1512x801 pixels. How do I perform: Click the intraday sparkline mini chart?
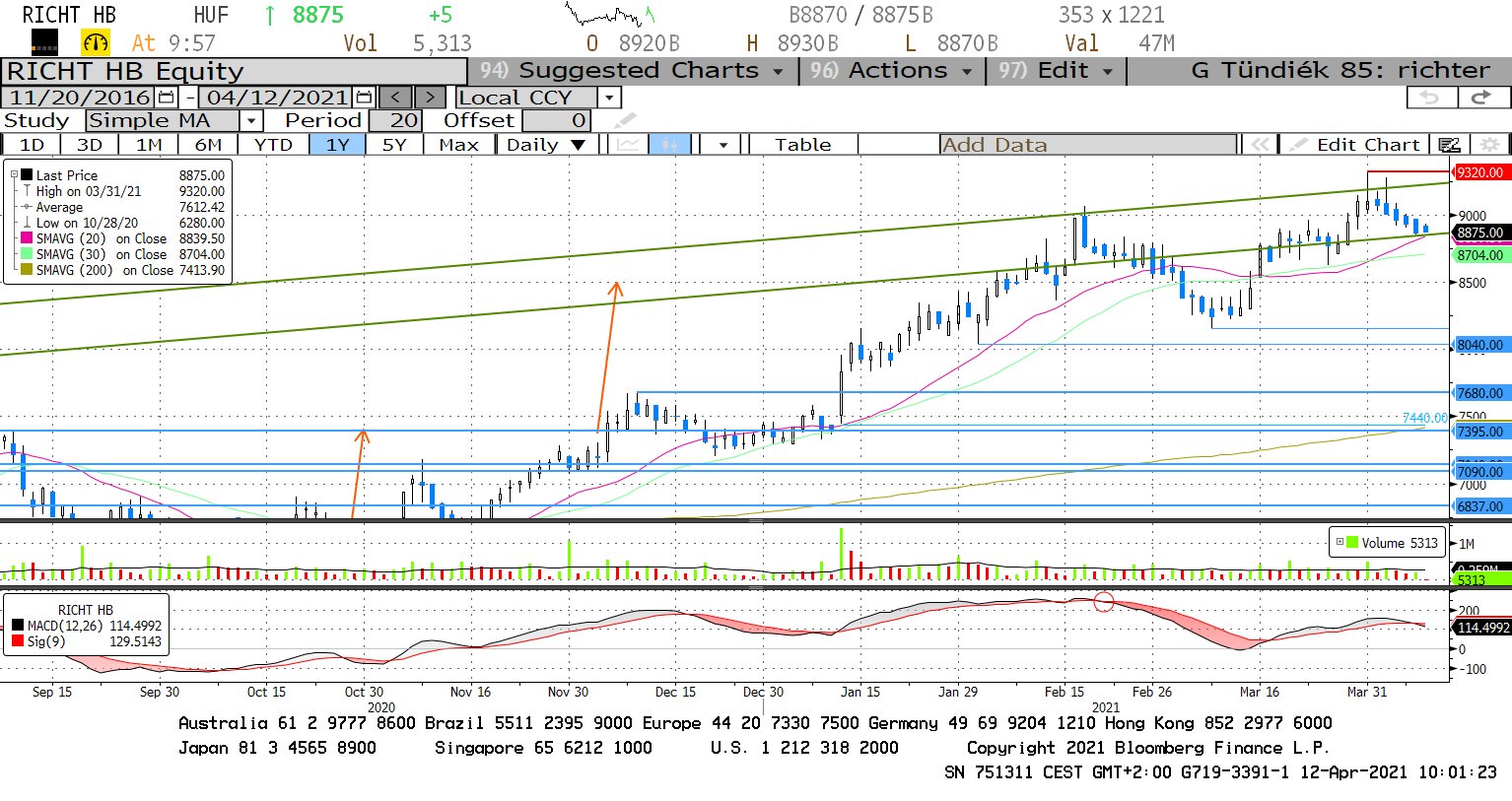tap(611, 16)
